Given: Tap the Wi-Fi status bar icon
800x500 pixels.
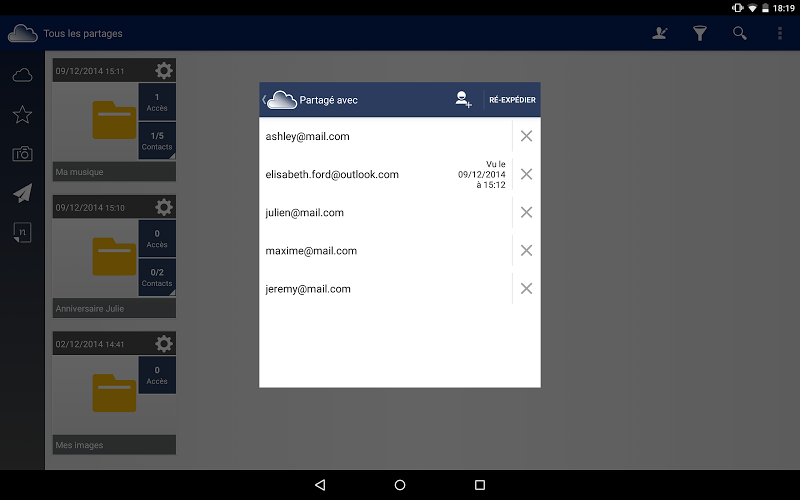Looking at the screenshot, I should click(x=752, y=8).
